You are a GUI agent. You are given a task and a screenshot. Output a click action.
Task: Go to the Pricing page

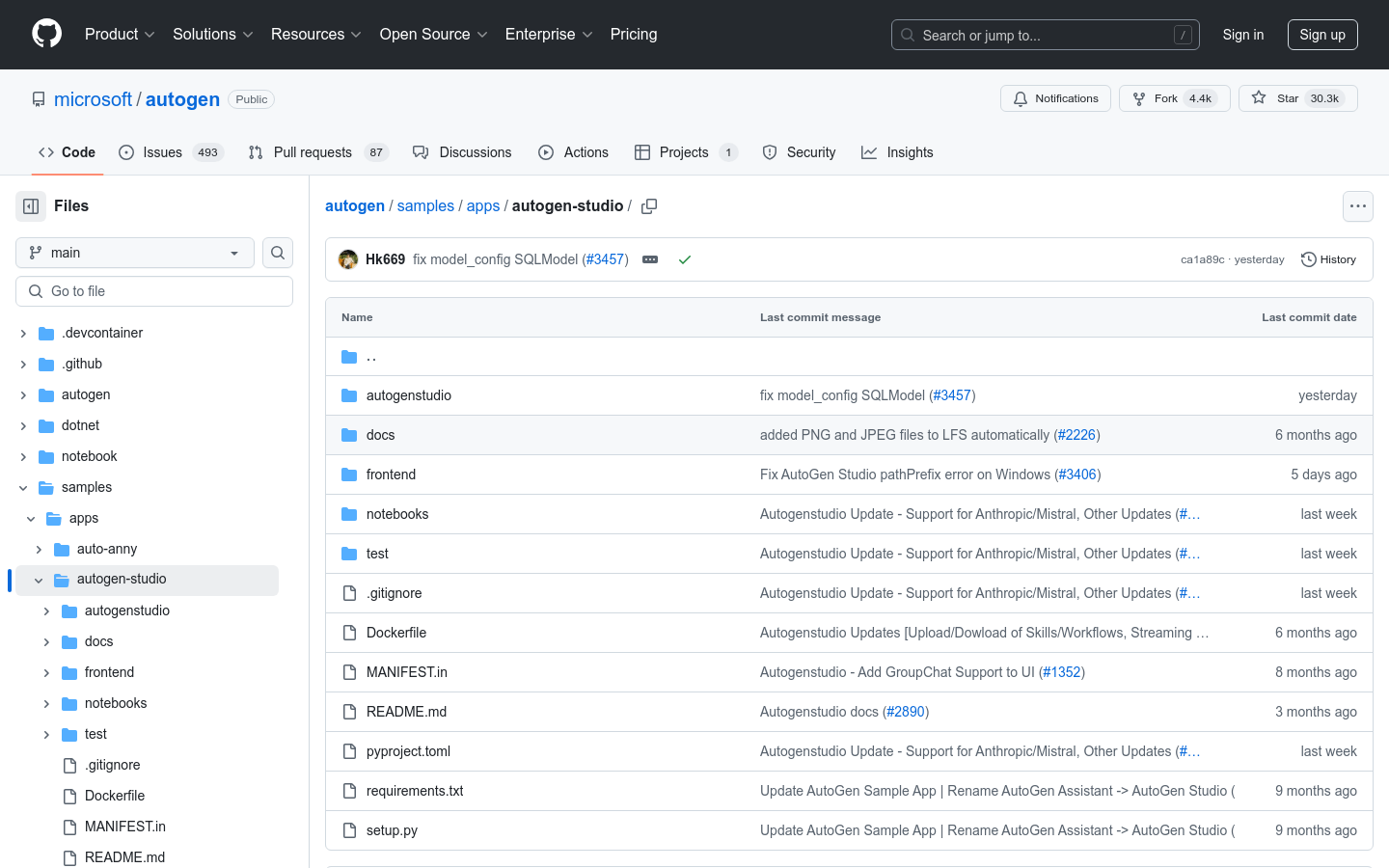point(634,34)
